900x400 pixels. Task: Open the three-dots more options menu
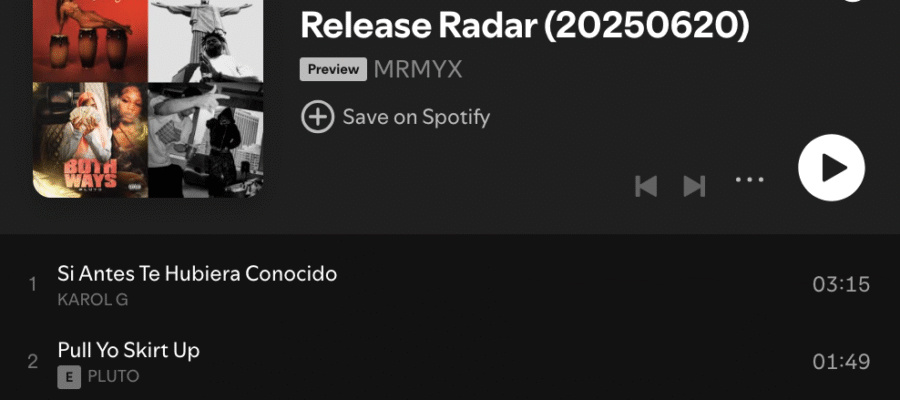(750, 180)
